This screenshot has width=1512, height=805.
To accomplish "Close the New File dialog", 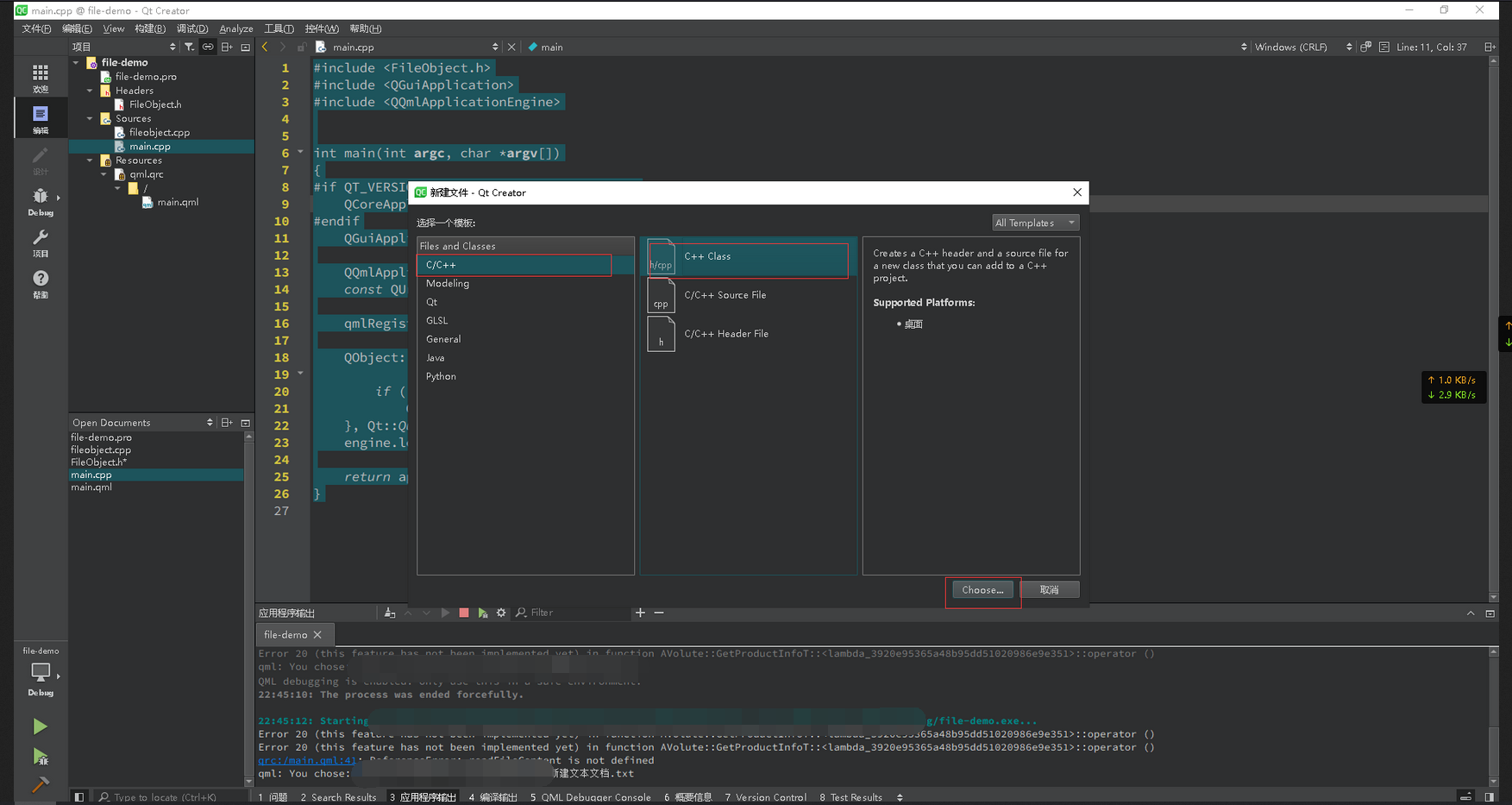I will pos(1076,192).
